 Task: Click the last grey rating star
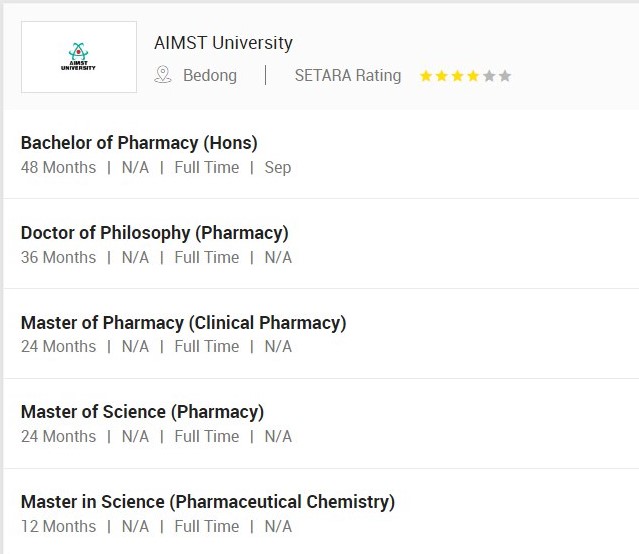(505, 76)
